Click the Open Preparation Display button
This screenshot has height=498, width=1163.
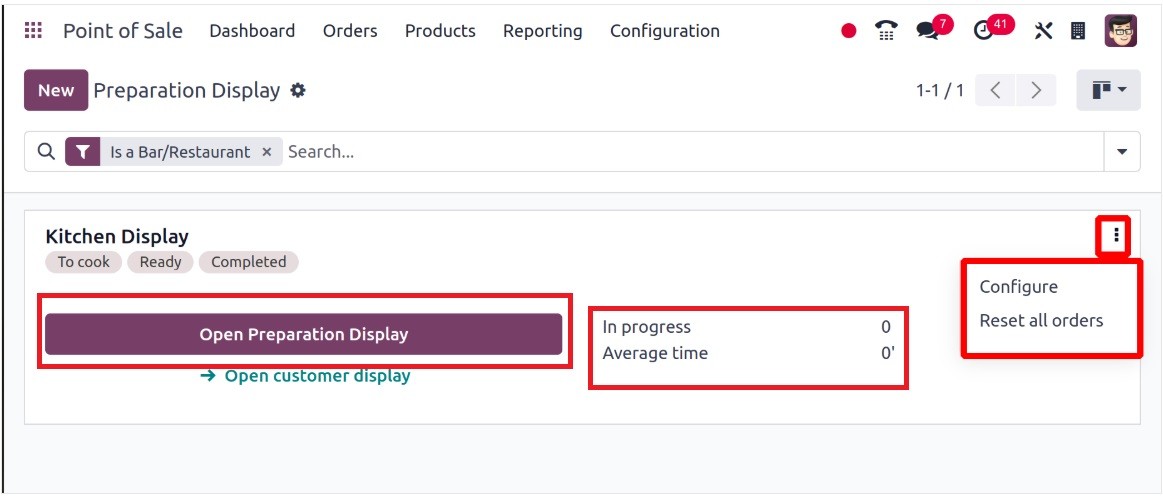tap(303, 334)
